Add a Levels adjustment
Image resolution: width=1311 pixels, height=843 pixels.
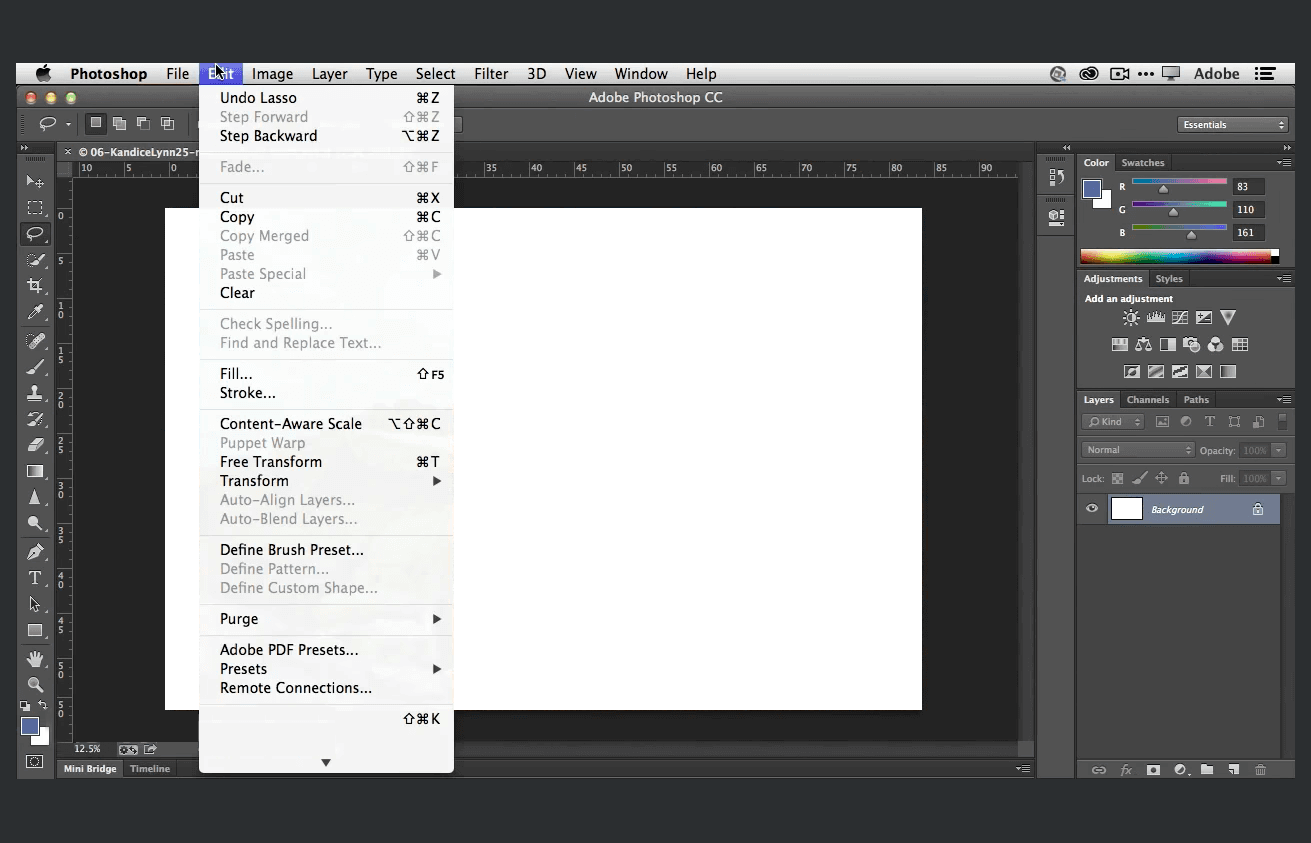(x=1155, y=318)
